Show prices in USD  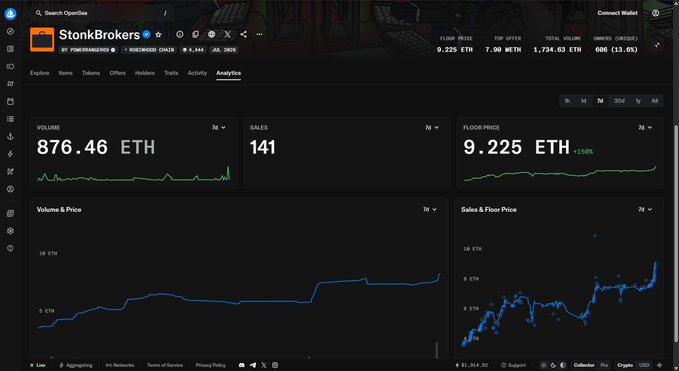point(644,365)
